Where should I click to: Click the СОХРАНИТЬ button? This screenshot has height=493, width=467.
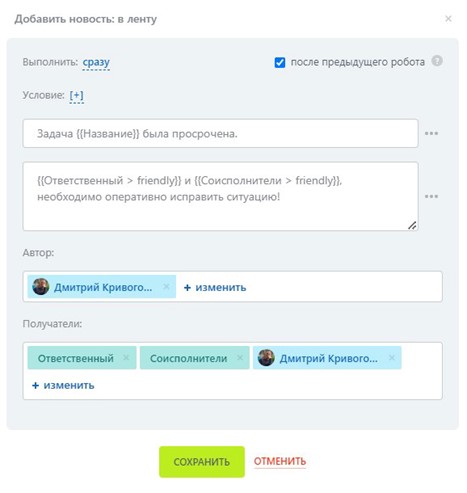coord(202,462)
